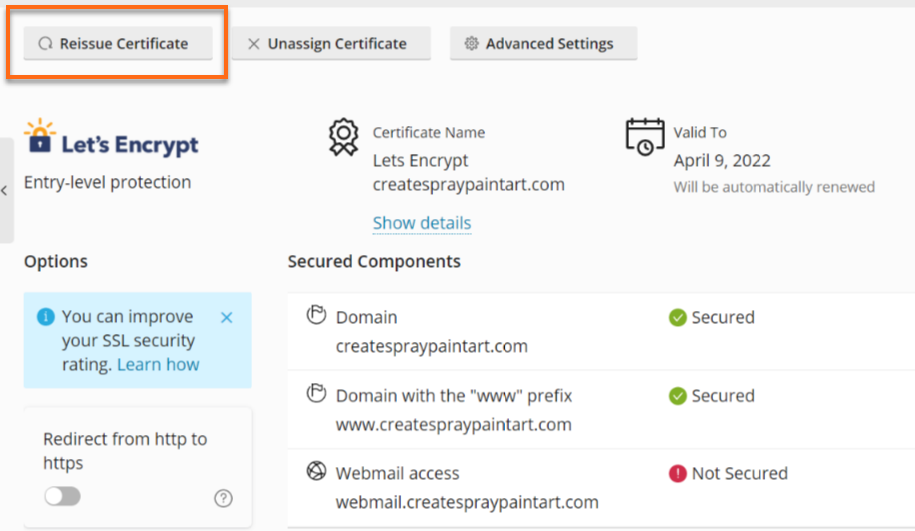The width and height of the screenshot is (915, 531).
Task: Dismiss the SSL security rating notice
Action: click(x=226, y=317)
